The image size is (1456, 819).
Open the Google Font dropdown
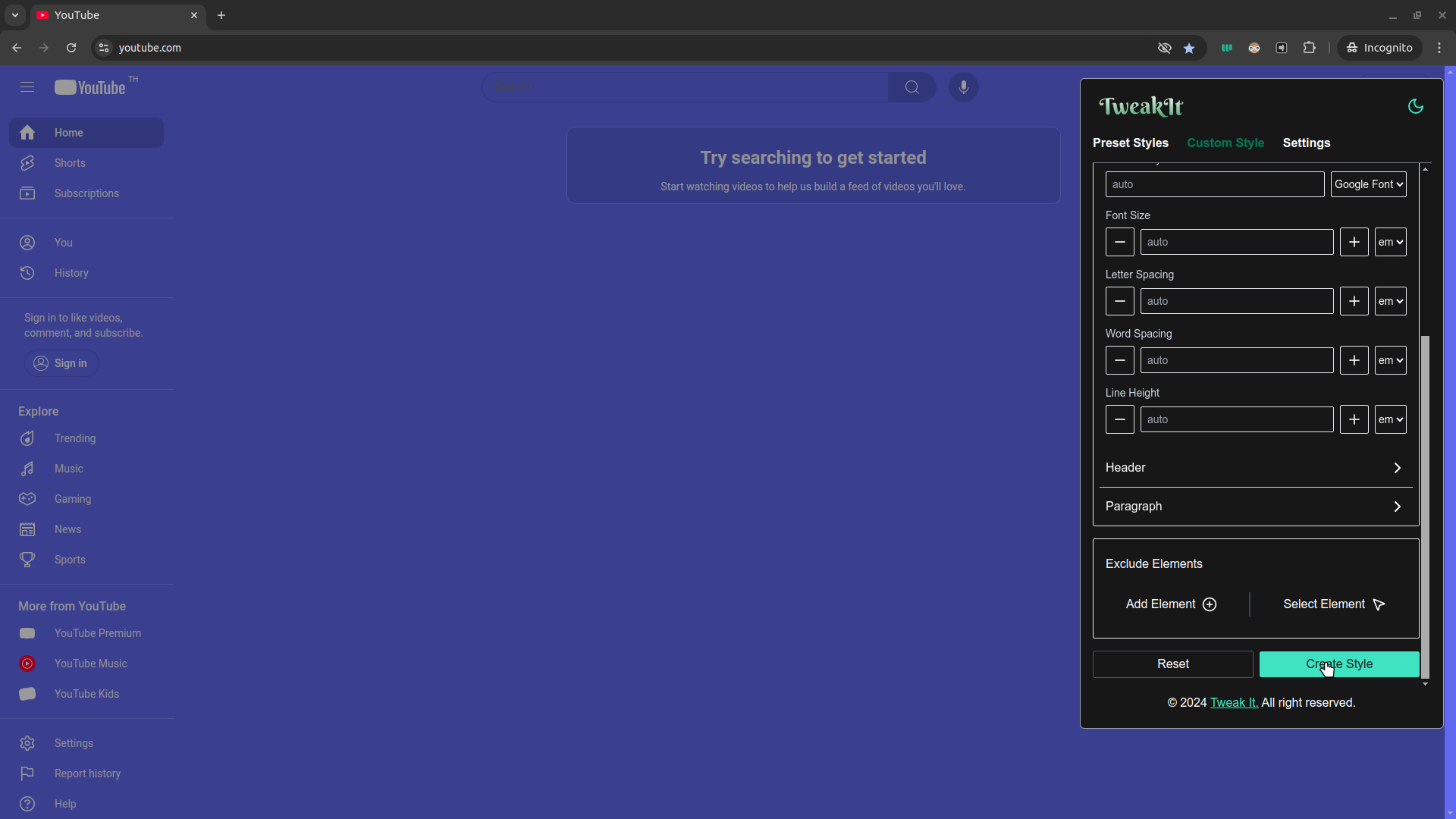(1368, 184)
